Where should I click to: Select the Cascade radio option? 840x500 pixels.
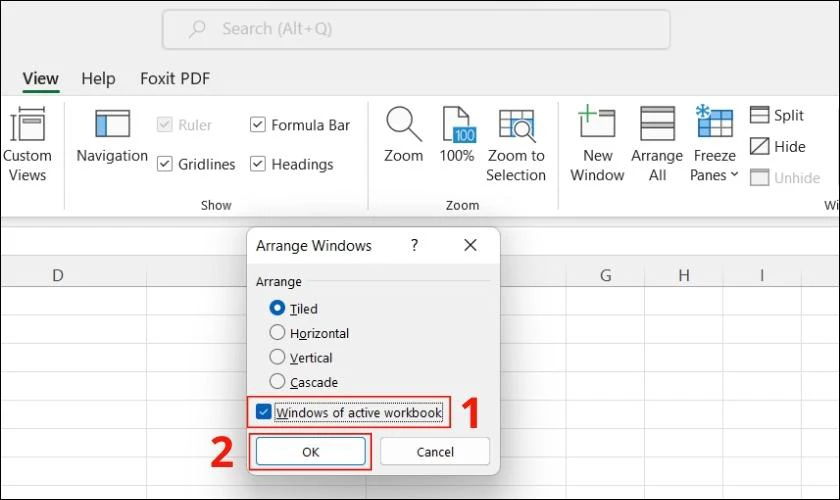pos(277,382)
